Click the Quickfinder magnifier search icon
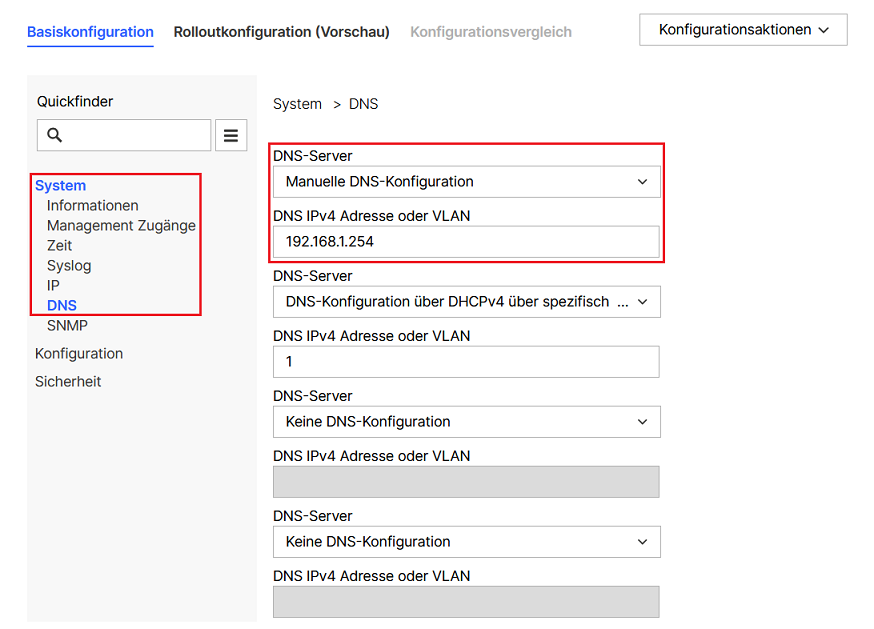Screen dimensions: 874x629 55,135
